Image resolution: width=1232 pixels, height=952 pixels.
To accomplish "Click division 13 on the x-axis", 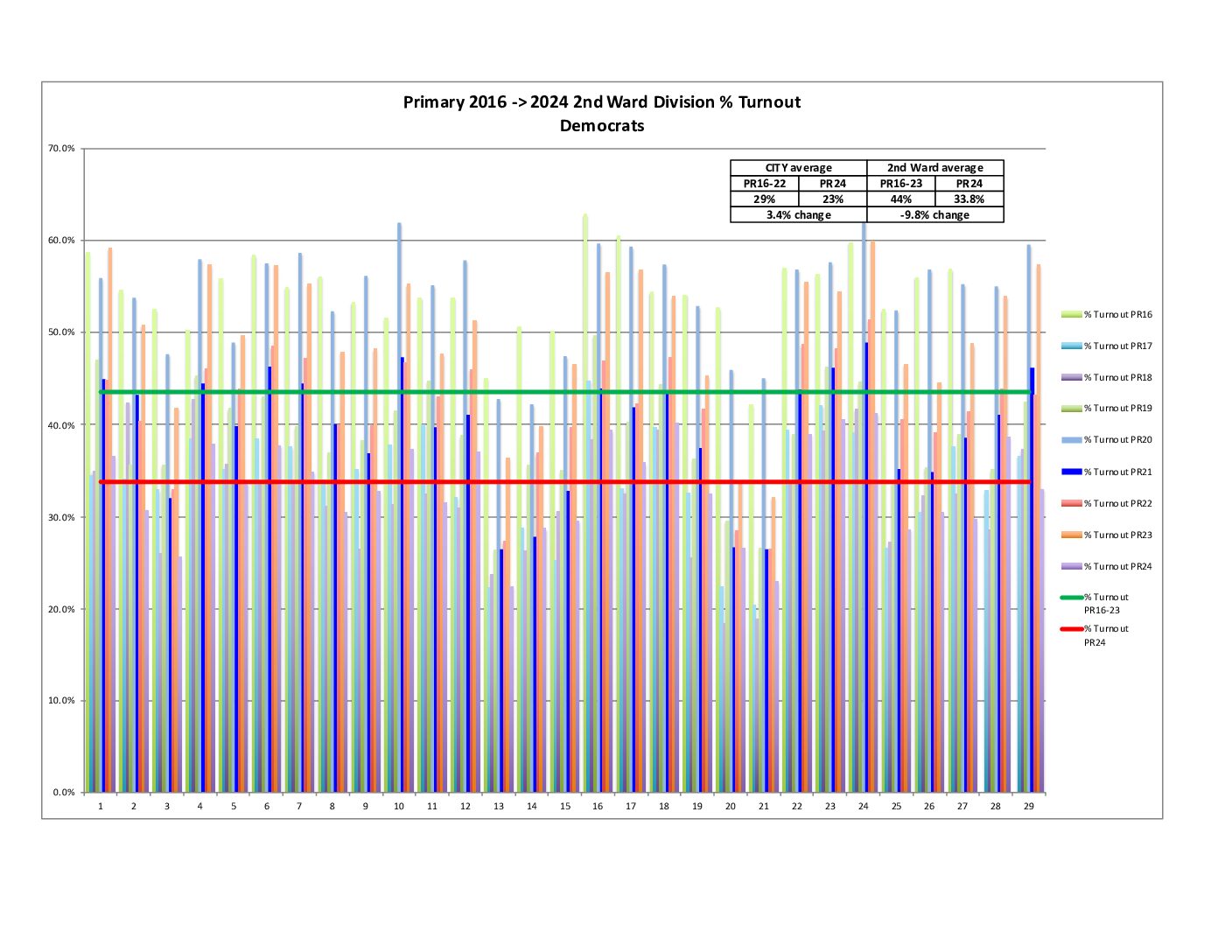I will pos(499,807).
